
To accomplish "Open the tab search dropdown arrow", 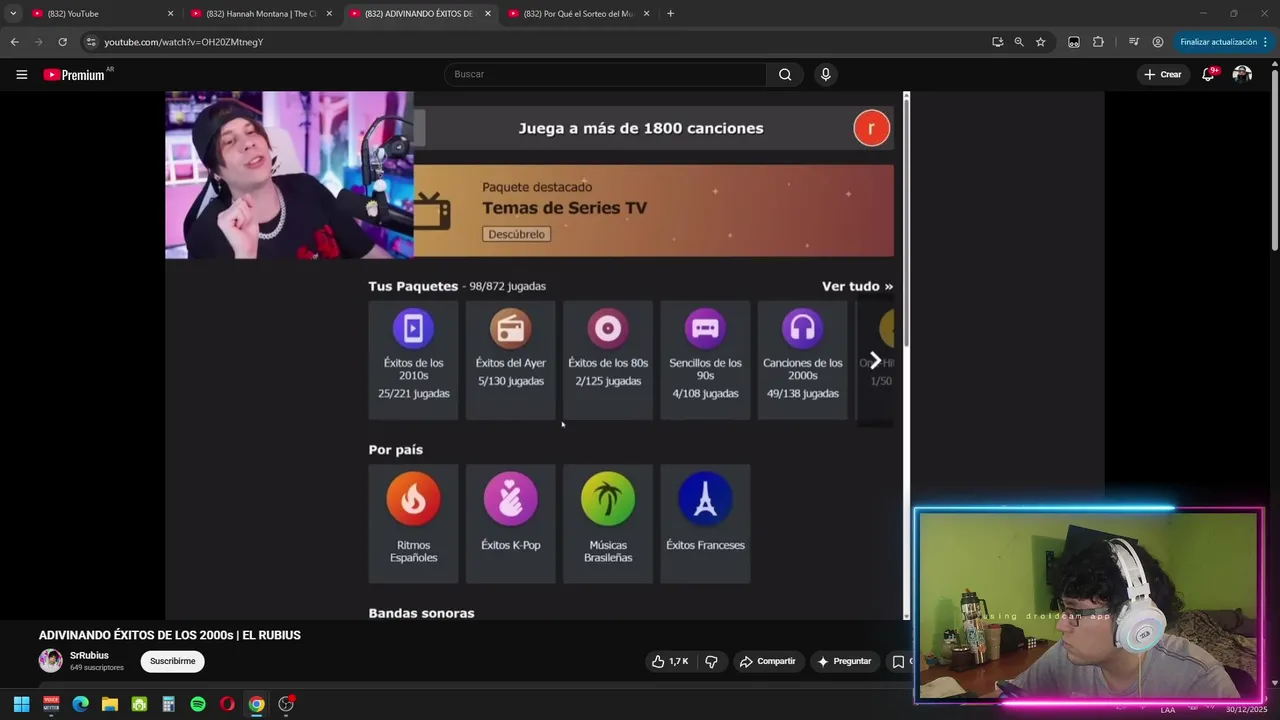I will 13,14.
